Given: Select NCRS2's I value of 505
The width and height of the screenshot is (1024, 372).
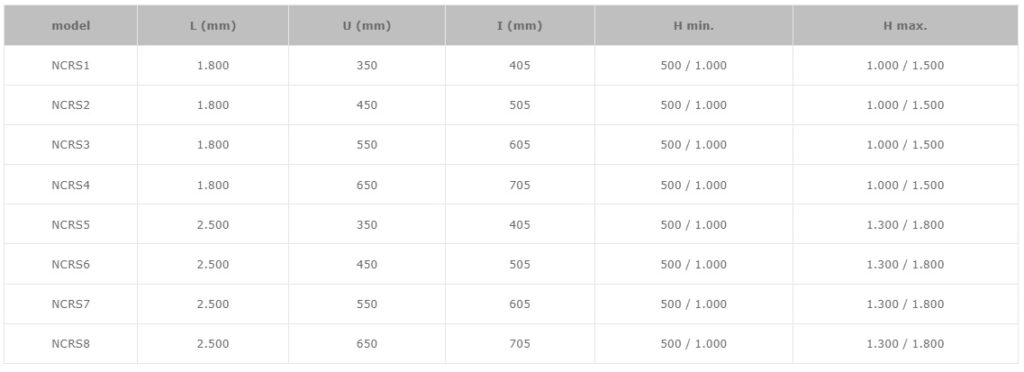Looking at the screenshot, I should [x=520, y=105].
